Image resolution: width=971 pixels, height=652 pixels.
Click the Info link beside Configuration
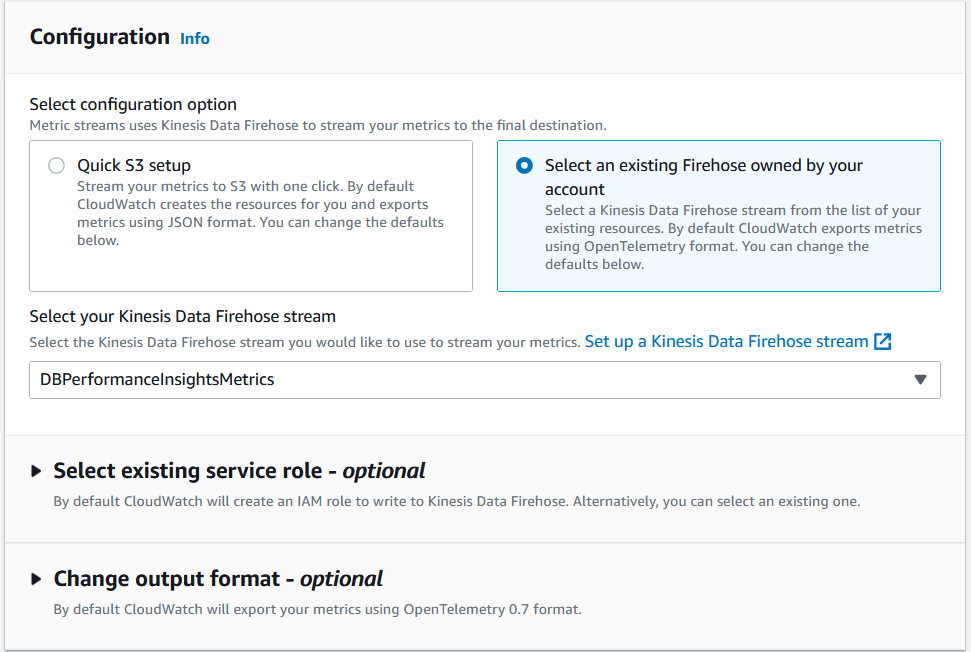coord(194,38)
